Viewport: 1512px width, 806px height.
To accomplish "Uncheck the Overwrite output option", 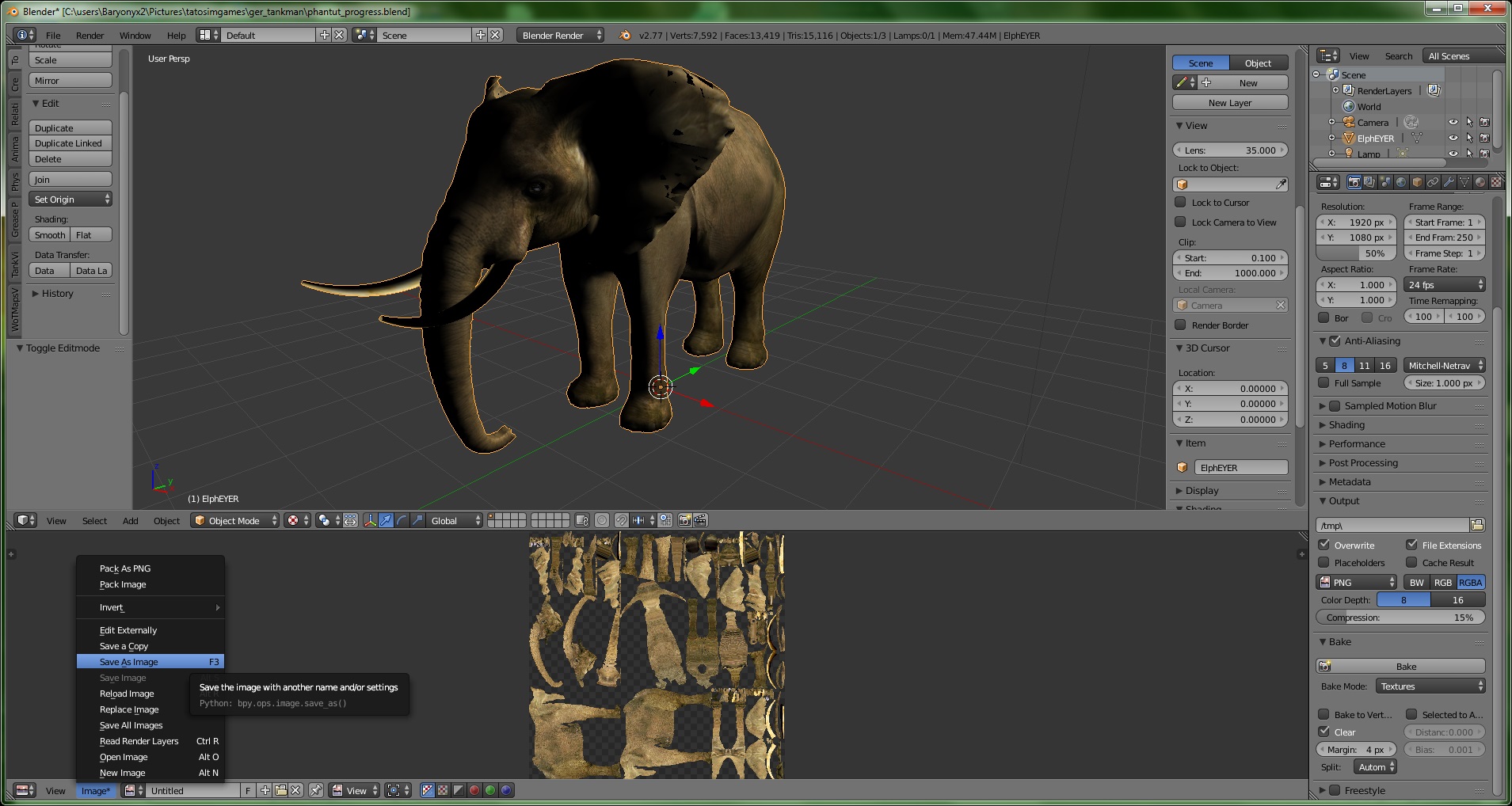I will pyautogui.click(x=1324, y=545).
